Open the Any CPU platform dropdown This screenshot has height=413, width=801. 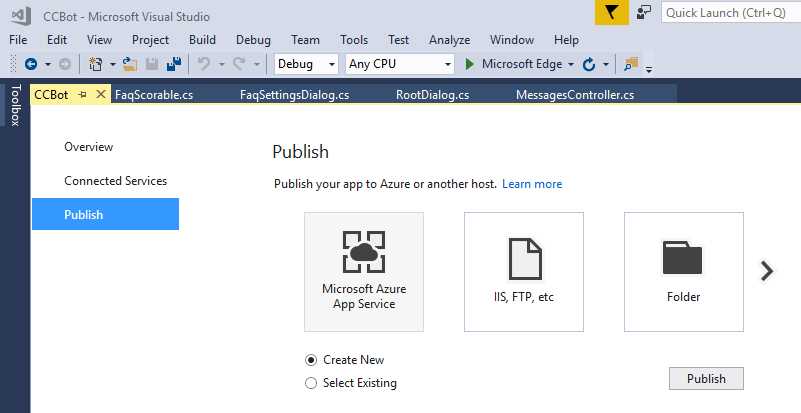pos(399,64)
